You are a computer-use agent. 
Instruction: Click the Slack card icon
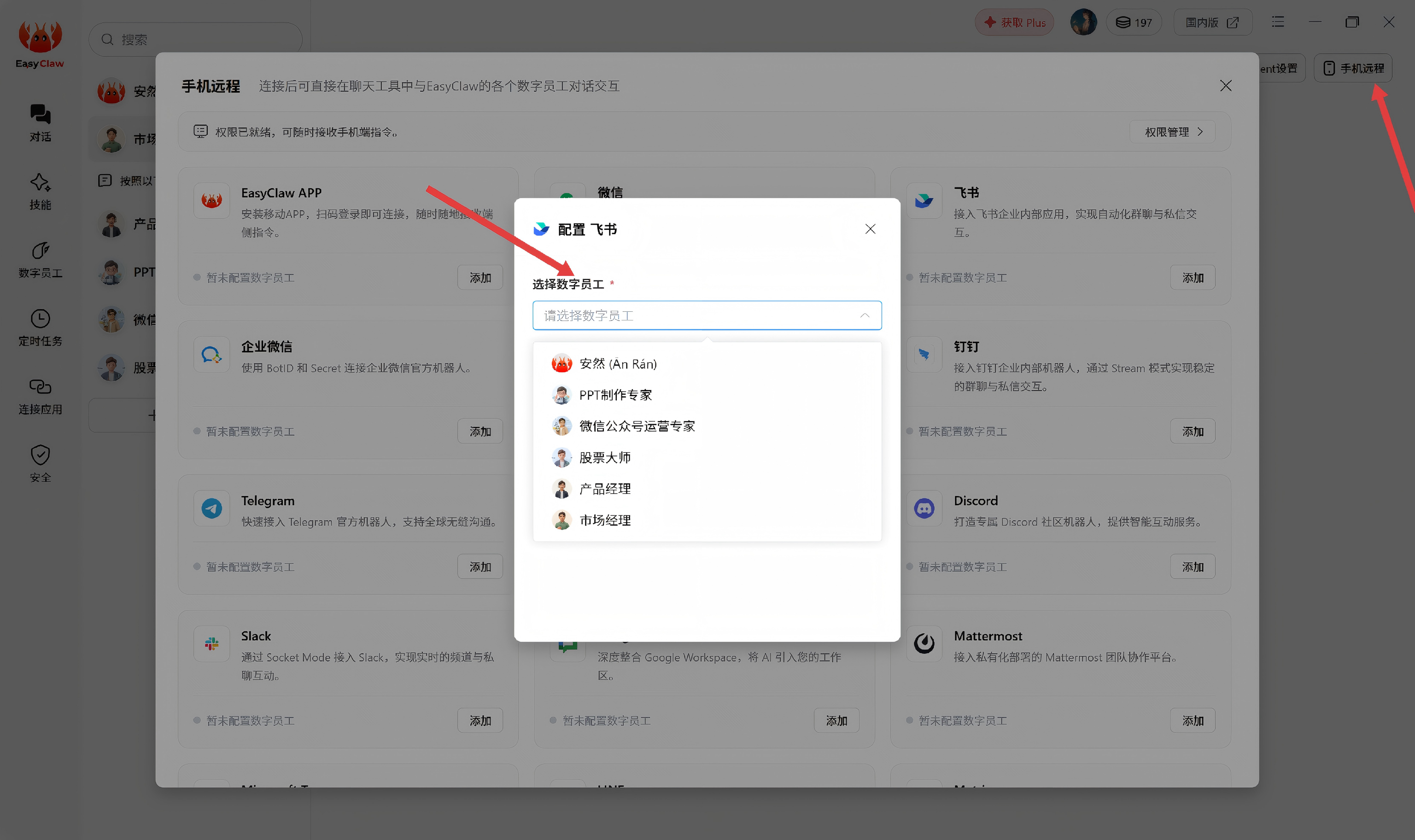212,643
